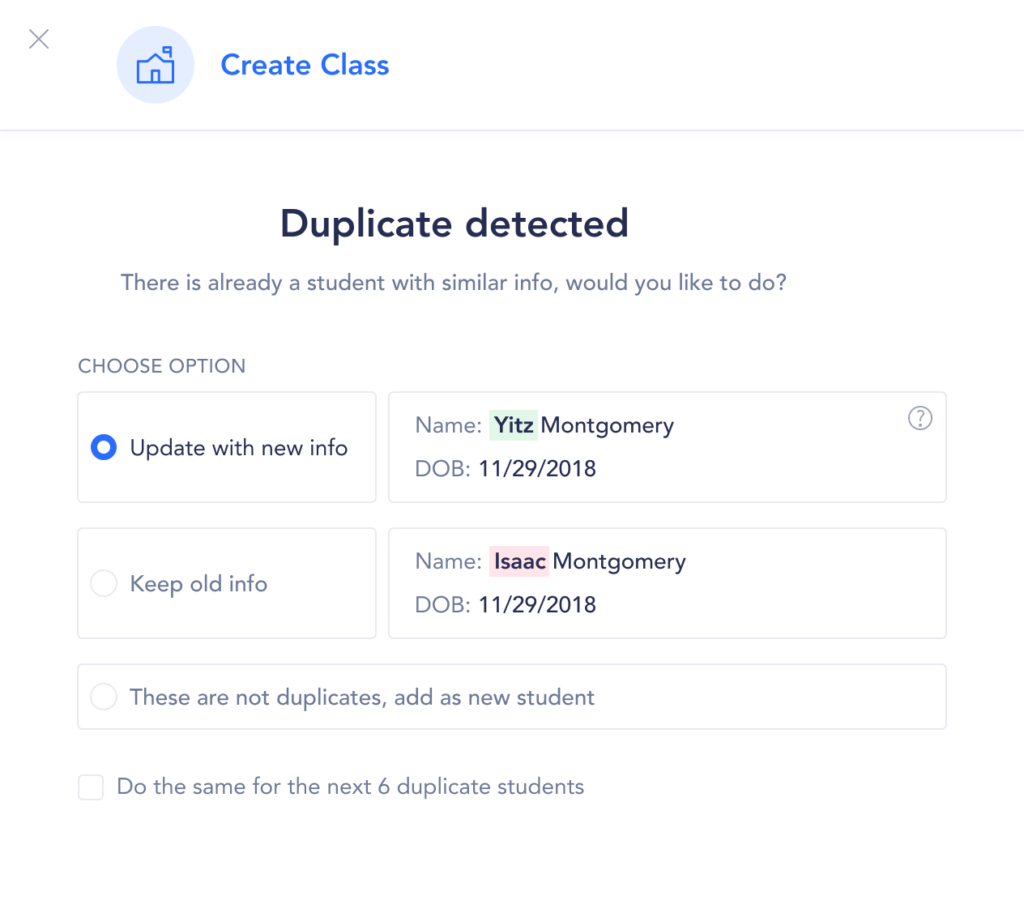Click the new info card's DOB date

537,469
